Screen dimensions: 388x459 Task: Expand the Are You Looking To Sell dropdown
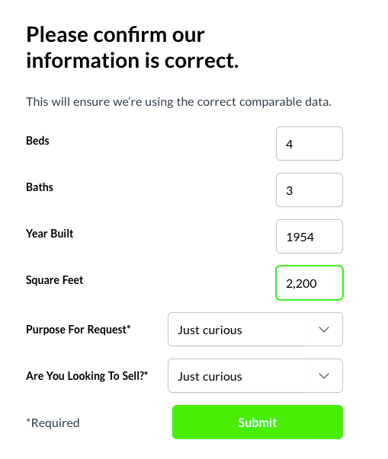pyautogui.click(x=255, y=376)
